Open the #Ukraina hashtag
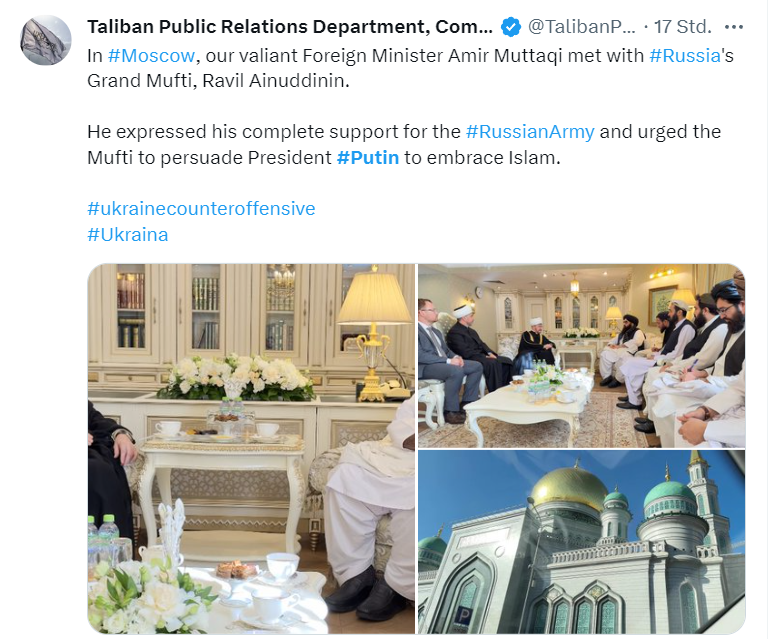The image size is (773, 639). tap(128, 235)
